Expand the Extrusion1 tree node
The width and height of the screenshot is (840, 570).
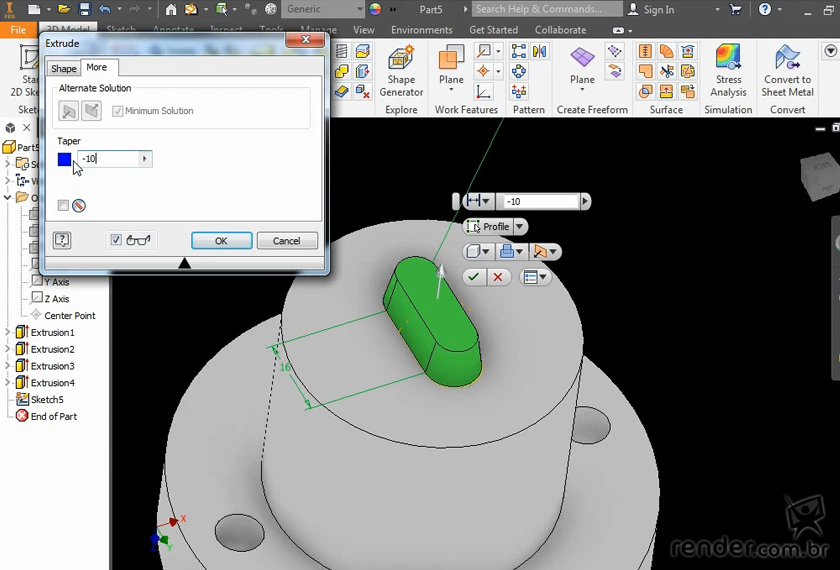coord(8,332)
